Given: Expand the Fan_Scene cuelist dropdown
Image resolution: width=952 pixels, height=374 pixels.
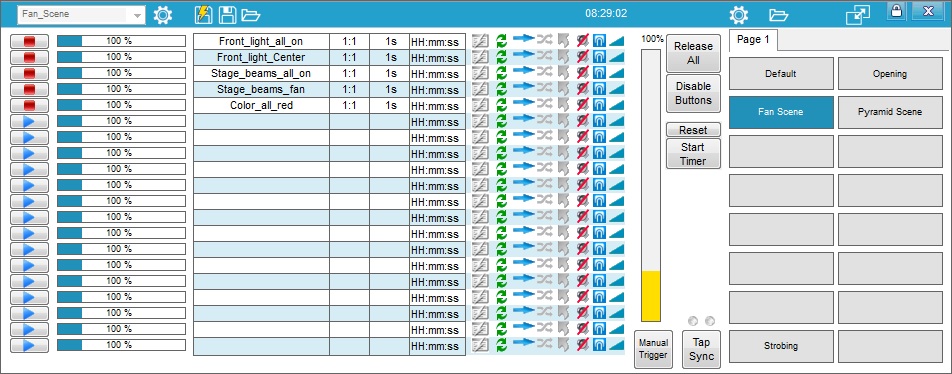Looking at the screenshot, I should tap(138, 15).
